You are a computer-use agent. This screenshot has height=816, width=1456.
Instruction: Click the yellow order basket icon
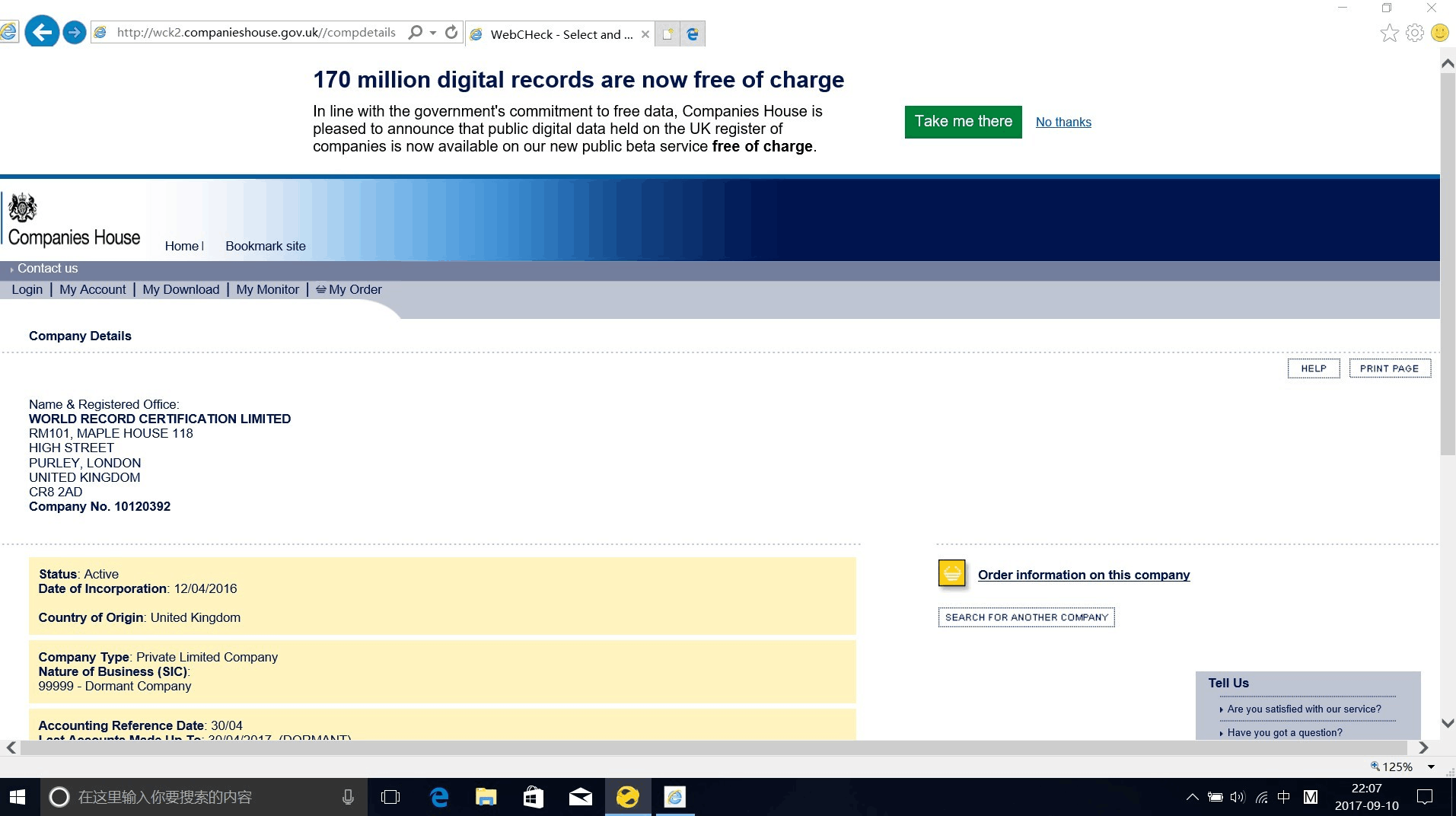(951, 574)
